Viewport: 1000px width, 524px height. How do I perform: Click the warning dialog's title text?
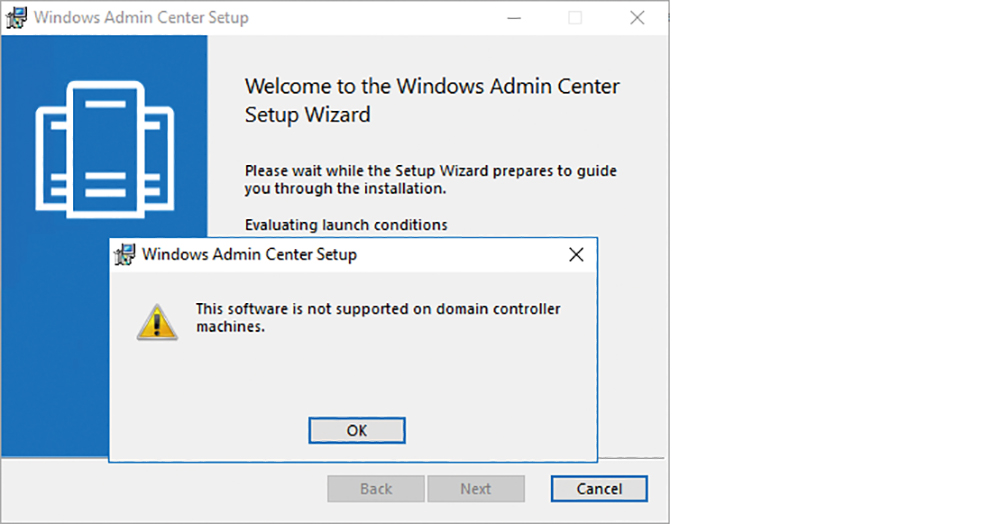click(x=249, y=254)
